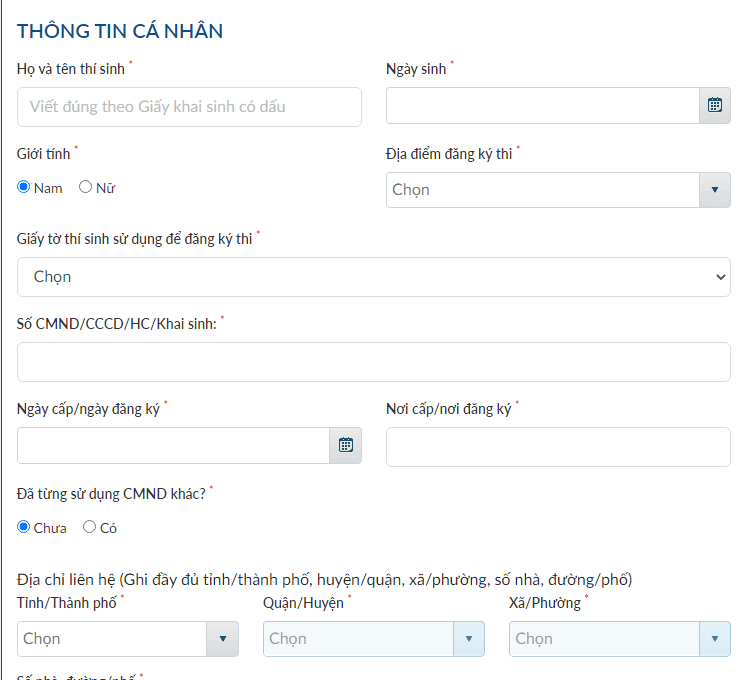
Task: Expand the Tỉnh/Thành phố dropdown arrow
Action: point(222,639)
